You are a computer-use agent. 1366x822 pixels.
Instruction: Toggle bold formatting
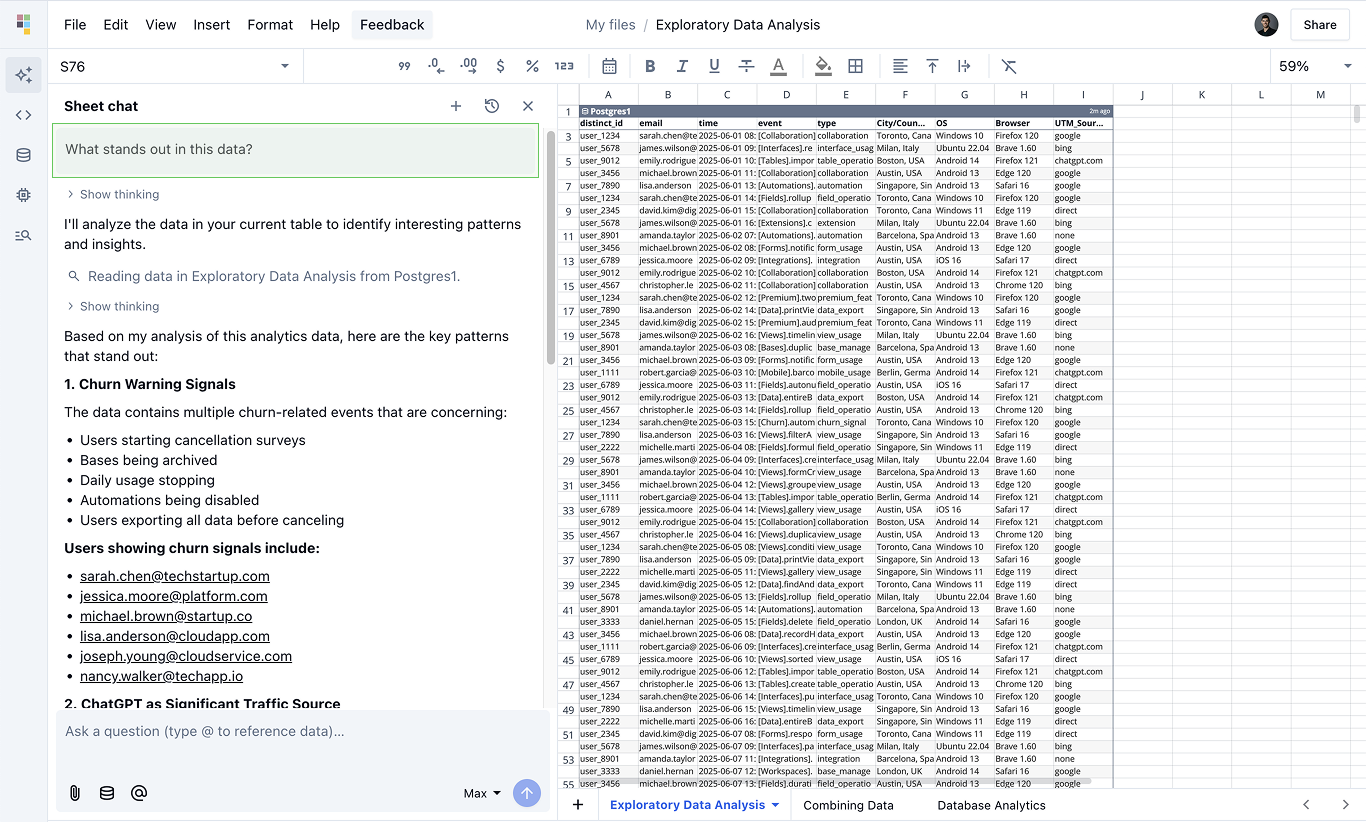[x=650, y=66]
